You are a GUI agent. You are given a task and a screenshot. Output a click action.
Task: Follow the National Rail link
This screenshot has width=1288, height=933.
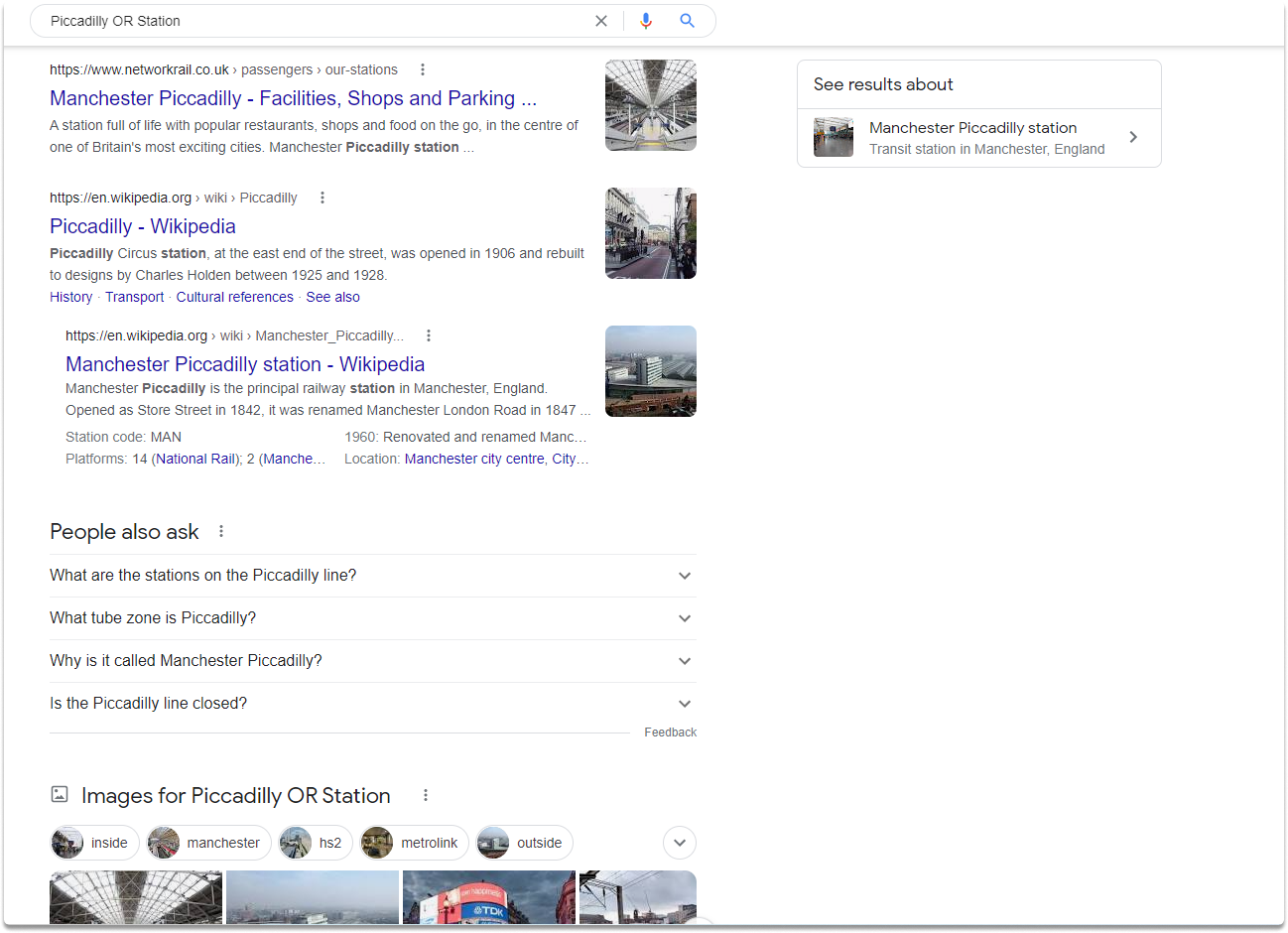196,459
